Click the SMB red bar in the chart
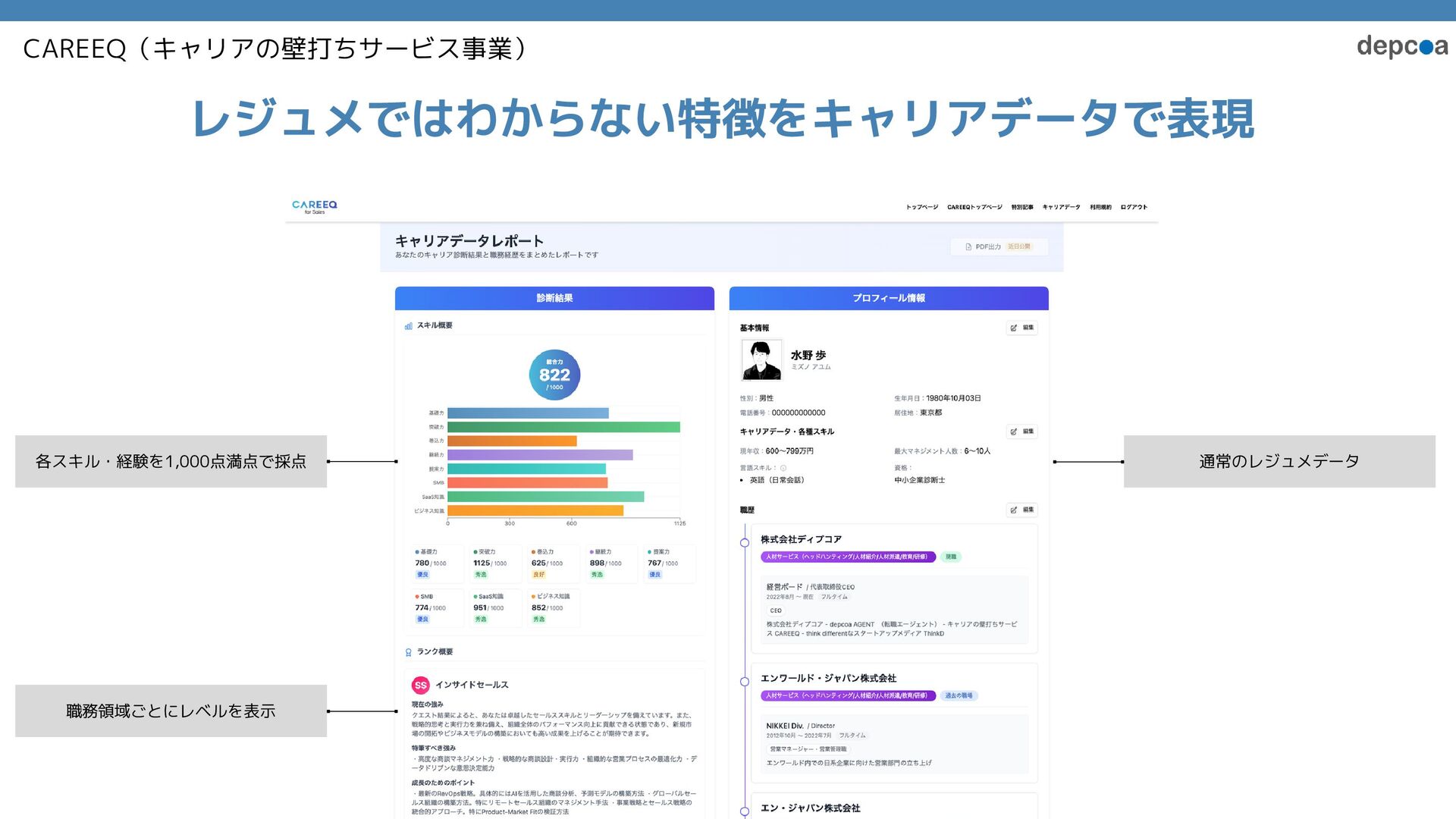 click(x=527, y=482)
